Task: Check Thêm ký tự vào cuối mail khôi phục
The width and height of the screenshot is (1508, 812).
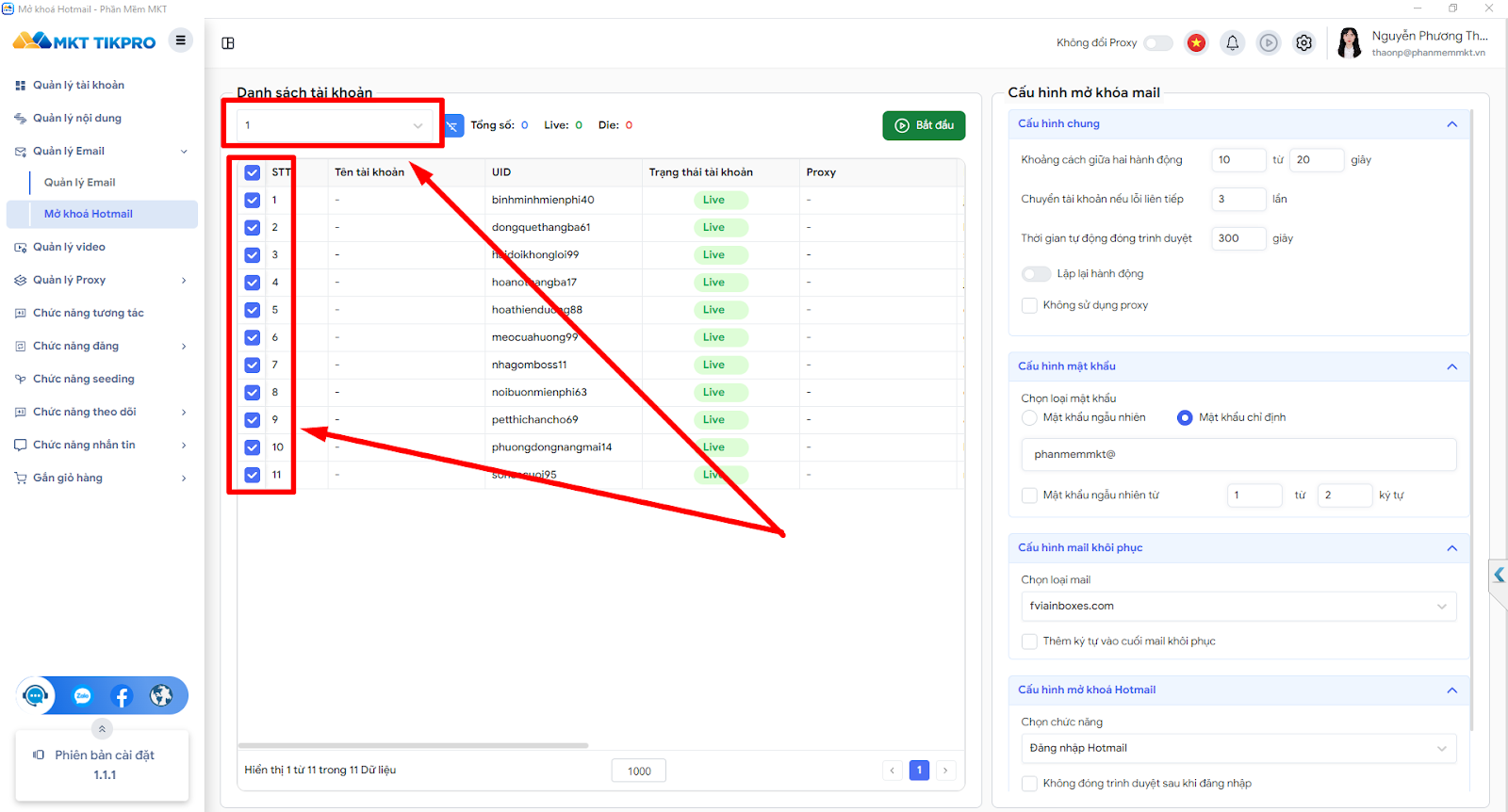Action: click(1029, 641)
